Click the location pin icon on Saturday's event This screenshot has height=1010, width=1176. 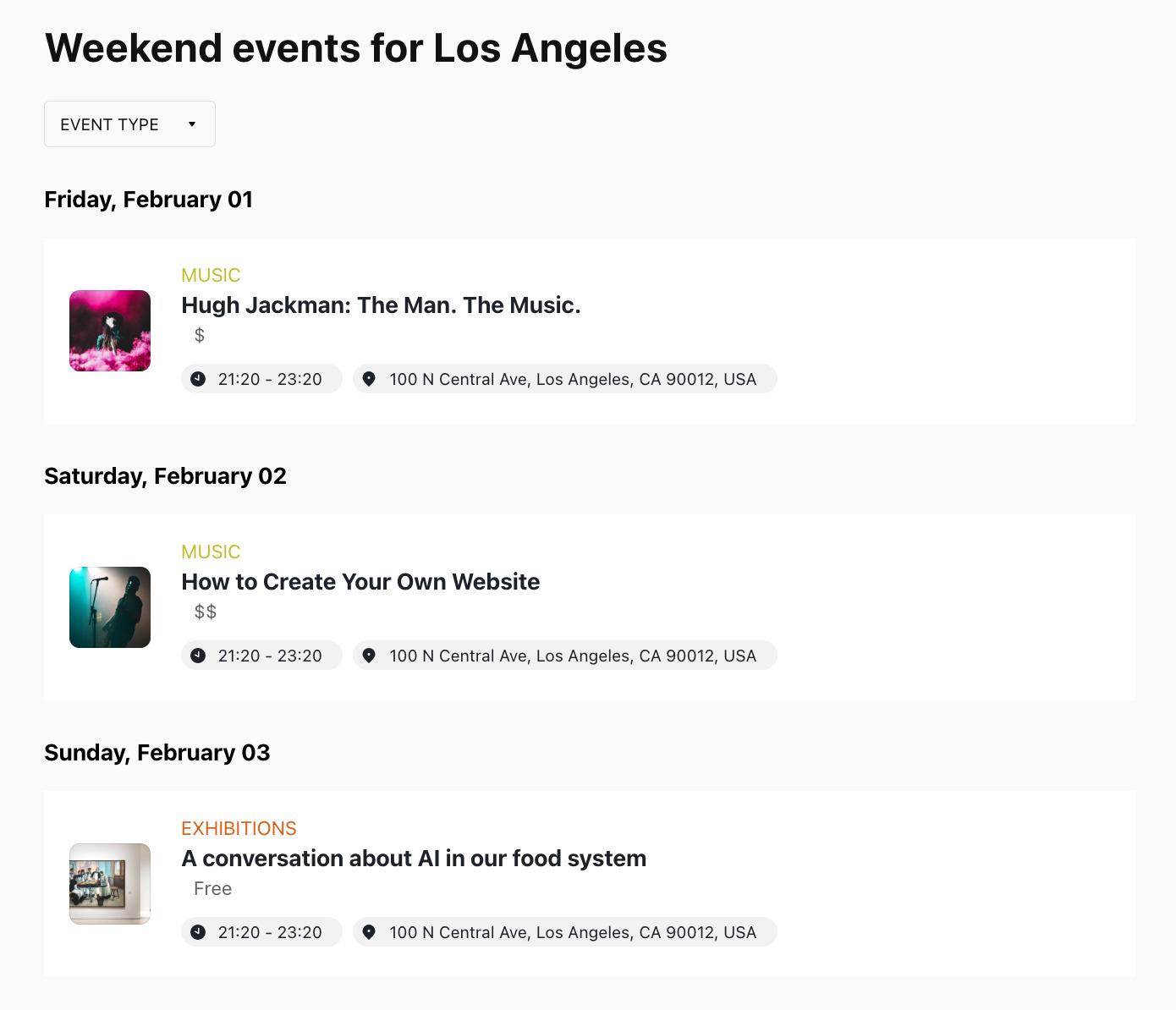coord(369,655)
